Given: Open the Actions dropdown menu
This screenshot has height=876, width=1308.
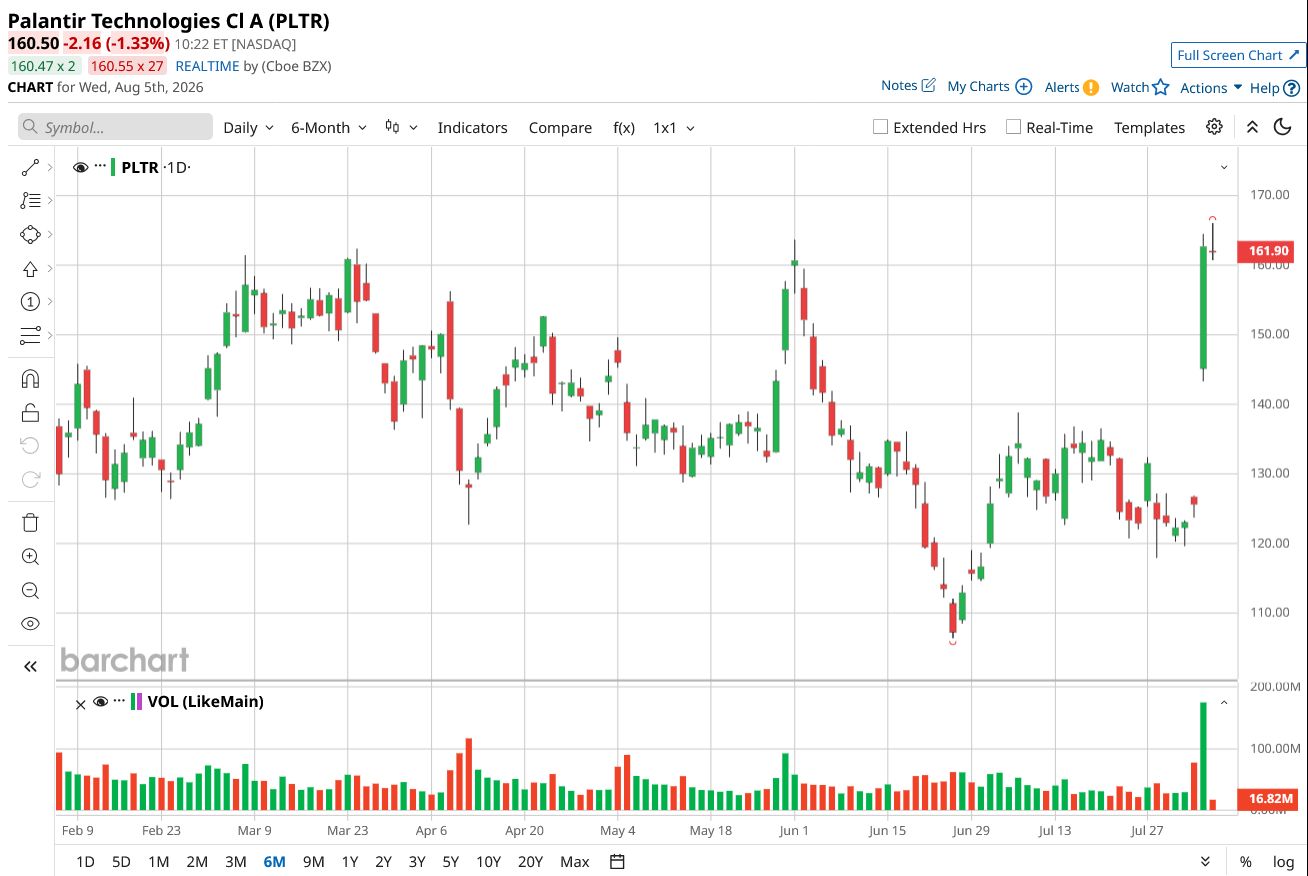Looking at the screenshot, I should tap(1211, 87).
